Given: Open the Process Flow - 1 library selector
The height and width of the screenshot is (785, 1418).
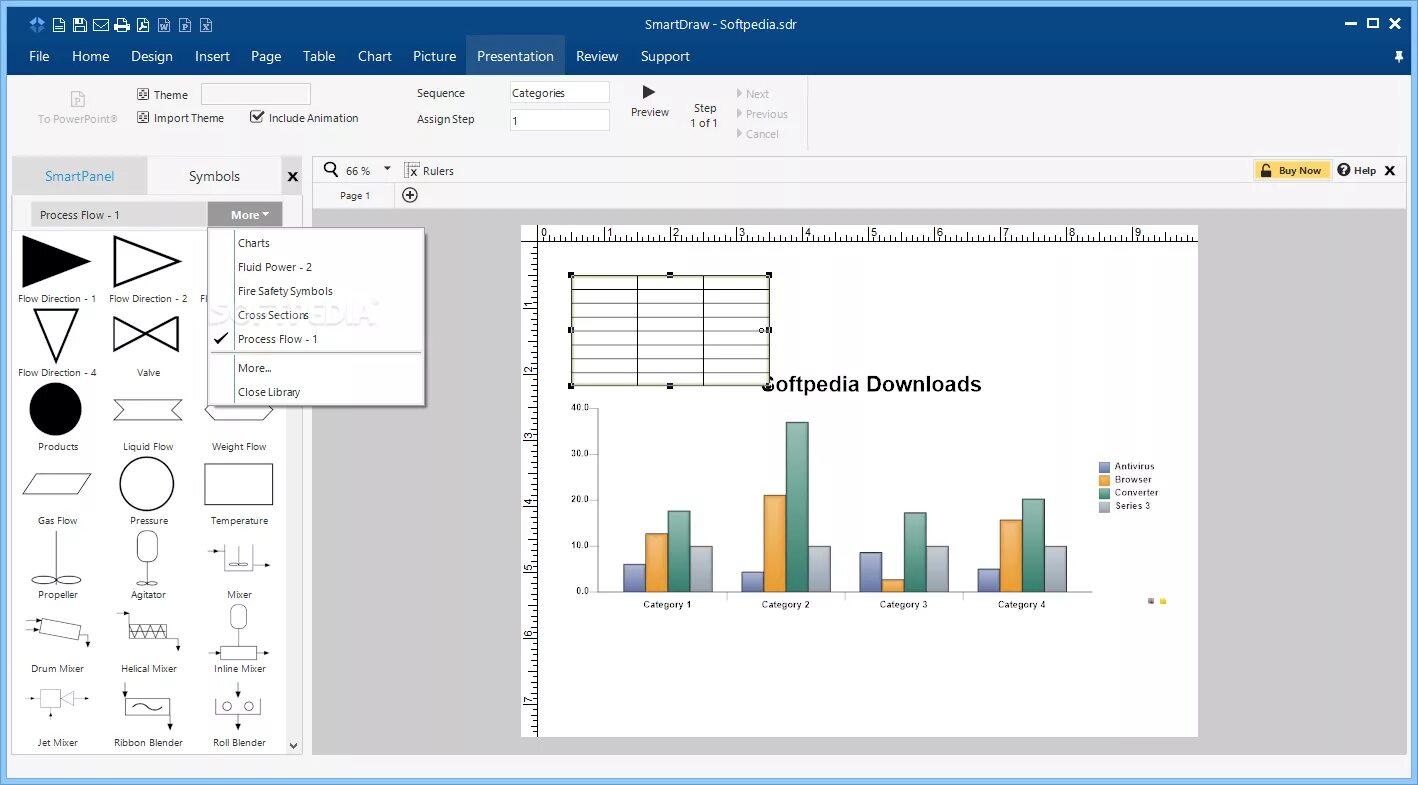Looking at the screenshot, I should 119,215.
